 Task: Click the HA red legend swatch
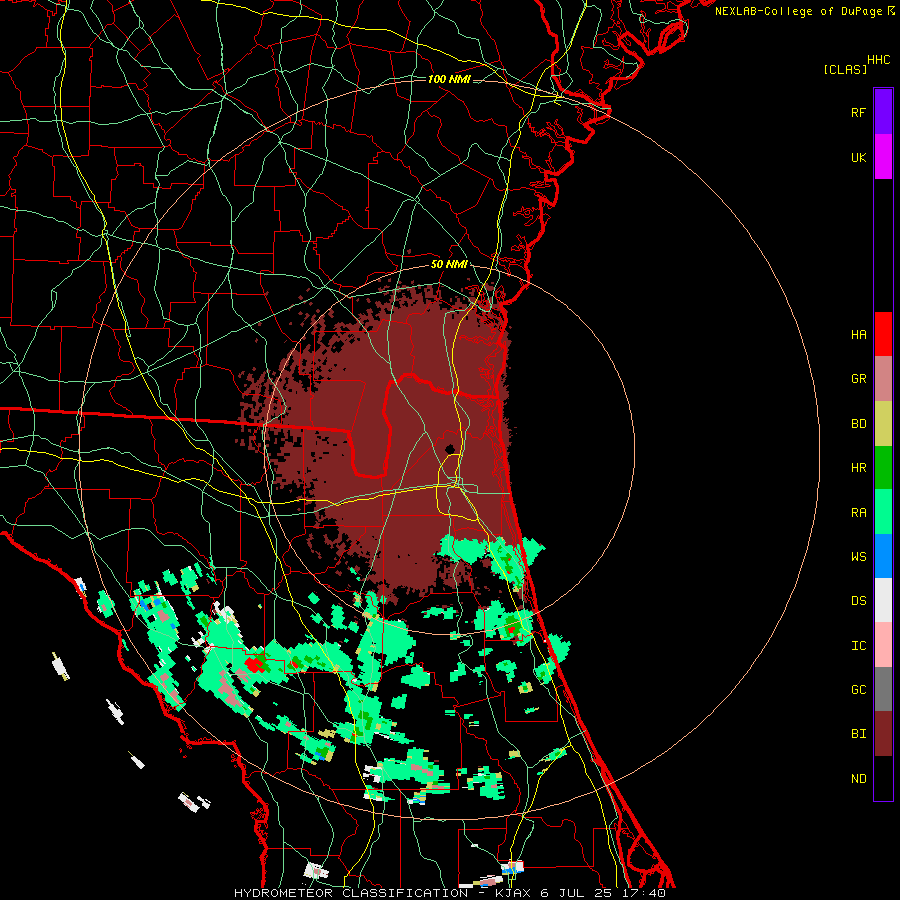pos(883,334)
